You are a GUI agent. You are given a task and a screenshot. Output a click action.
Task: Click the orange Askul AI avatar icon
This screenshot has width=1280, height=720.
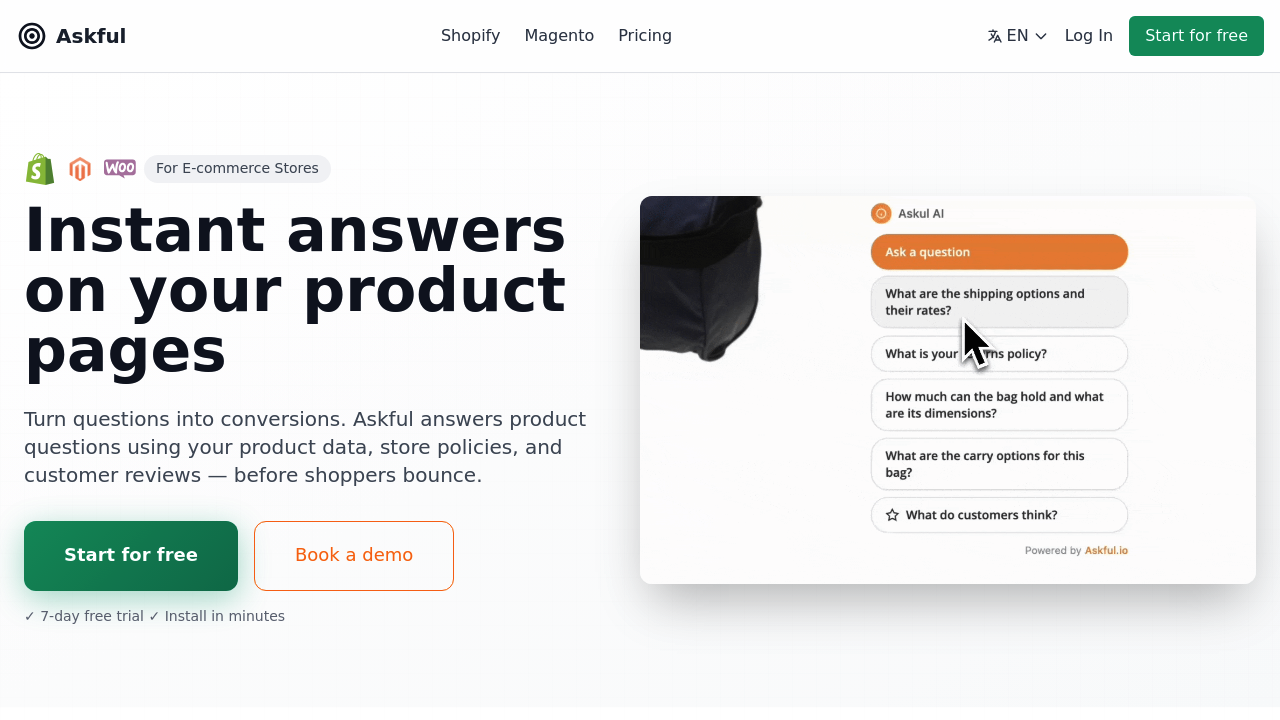pos(881,213)
